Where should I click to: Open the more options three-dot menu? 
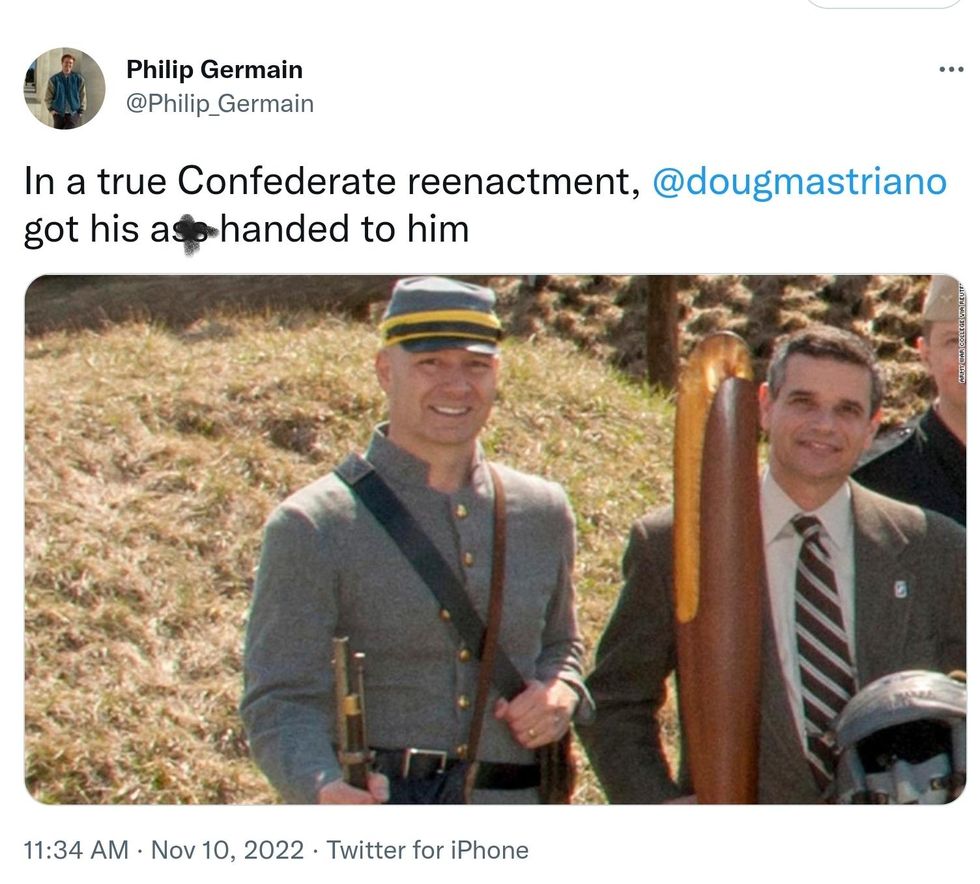[950, 69]
